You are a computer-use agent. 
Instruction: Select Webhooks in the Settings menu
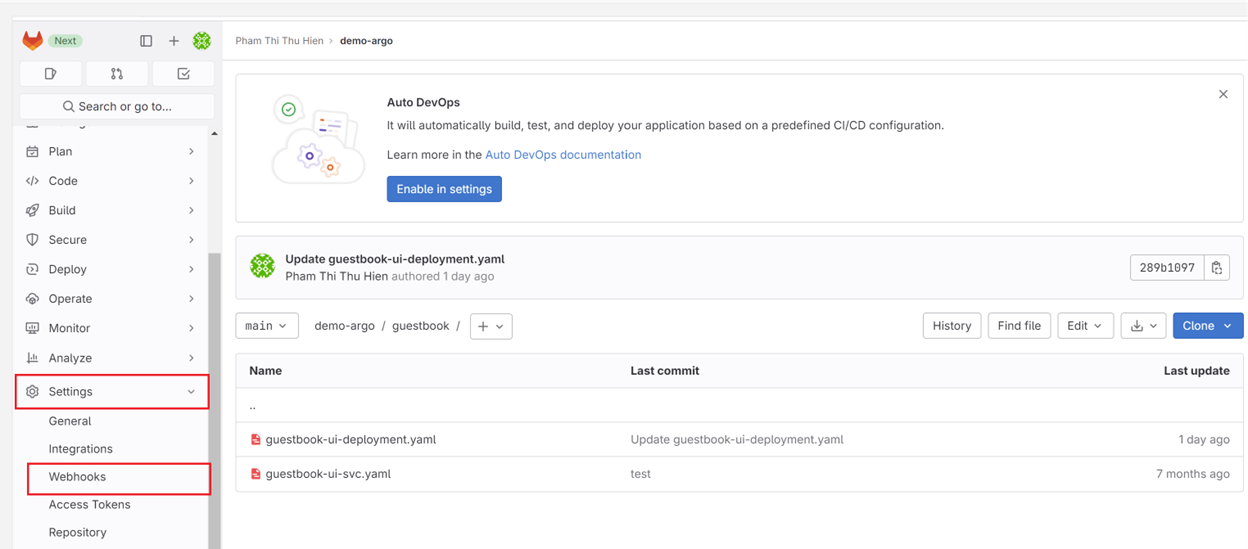pyautogui.click(x=77, y=477)
